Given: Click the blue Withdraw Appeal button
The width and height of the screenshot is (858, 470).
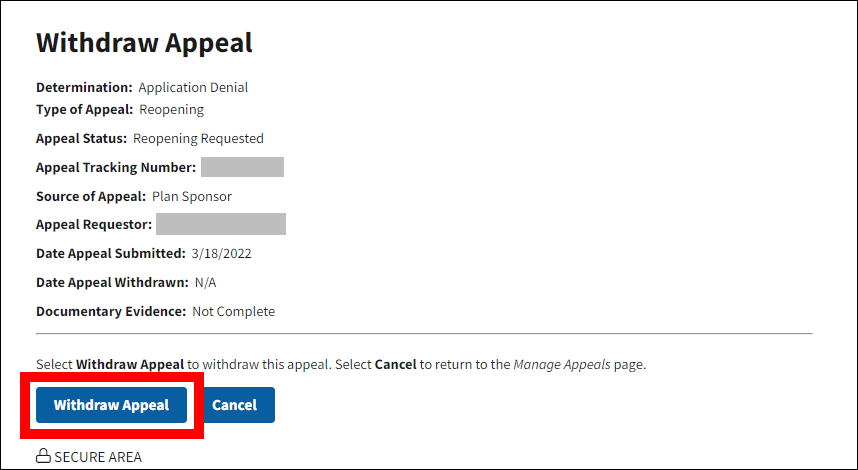Looking at the screenshot, I should (x=111, y=405).
